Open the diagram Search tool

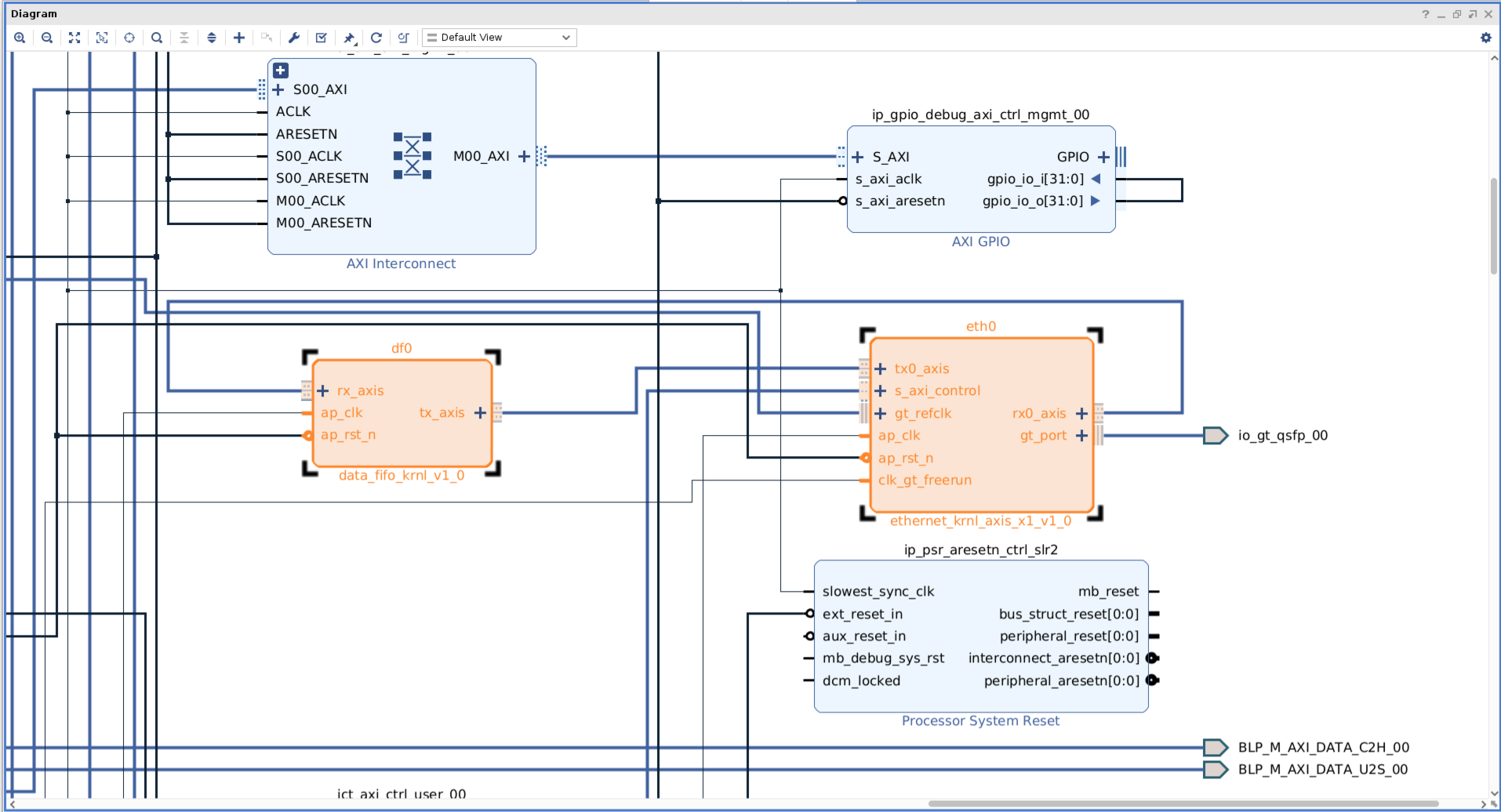point(157,38)
